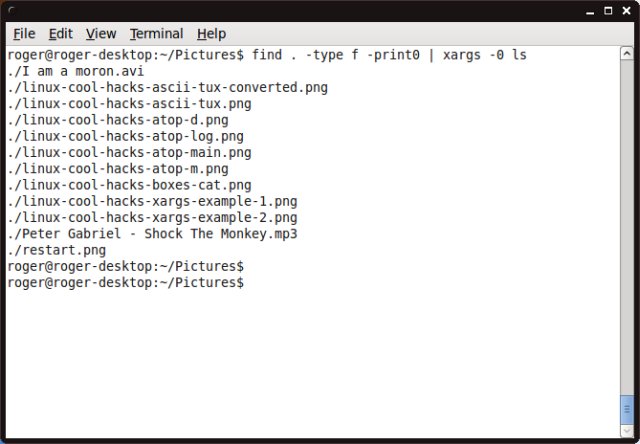Open the Terminal menu
This screenshot has width=640, height=444.
pyautogui.click(x=156, y=33)
